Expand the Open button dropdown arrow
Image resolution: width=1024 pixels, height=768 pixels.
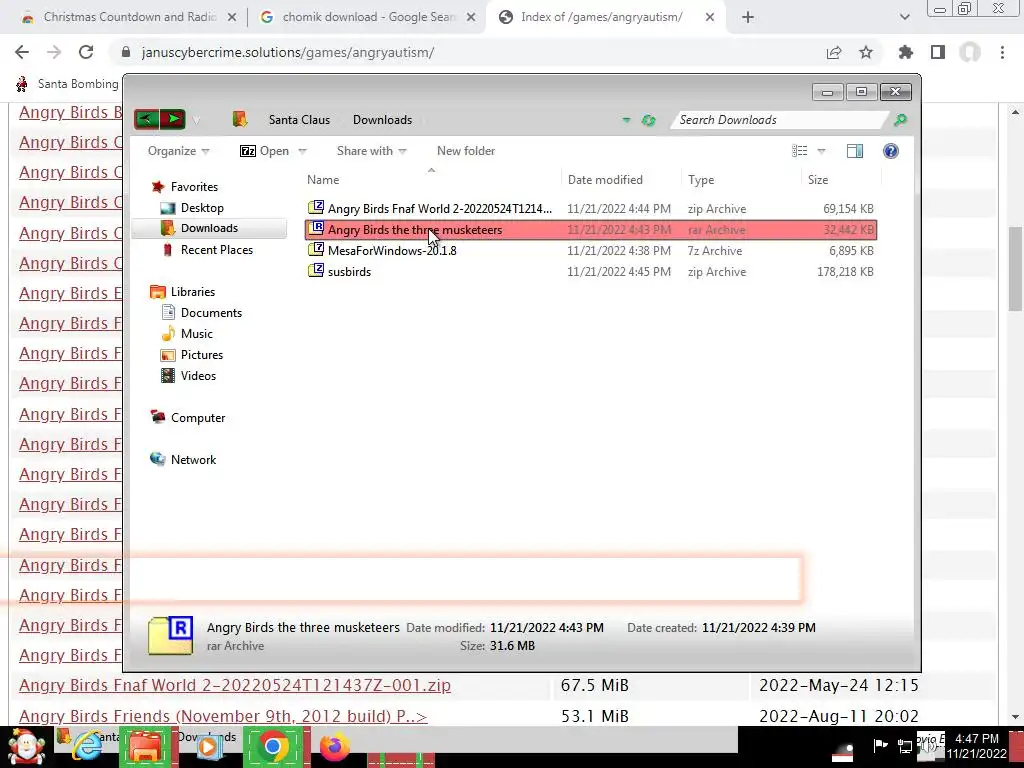(x=302, y=151)
